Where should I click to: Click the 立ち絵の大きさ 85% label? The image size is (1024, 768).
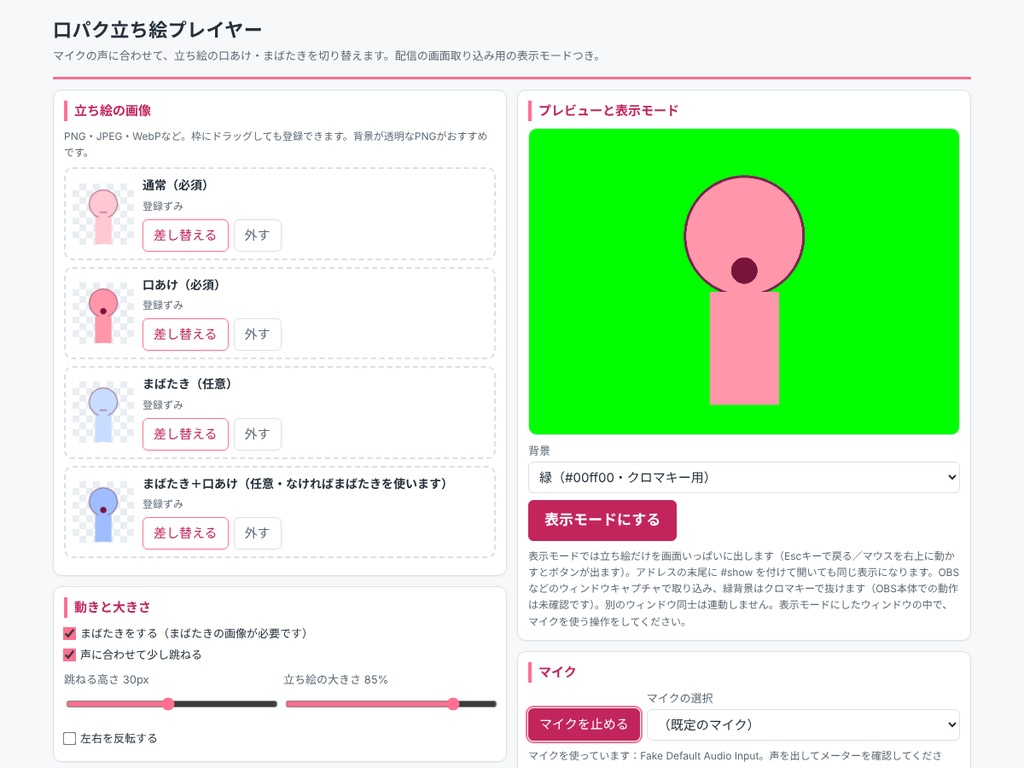336,680
